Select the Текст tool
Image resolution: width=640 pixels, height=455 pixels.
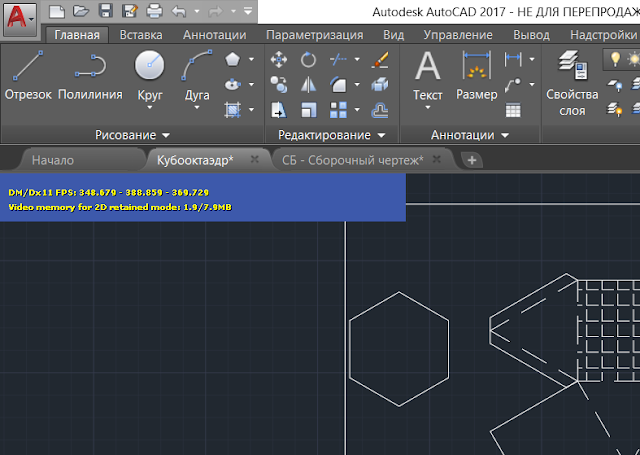[x=428, y=75]
